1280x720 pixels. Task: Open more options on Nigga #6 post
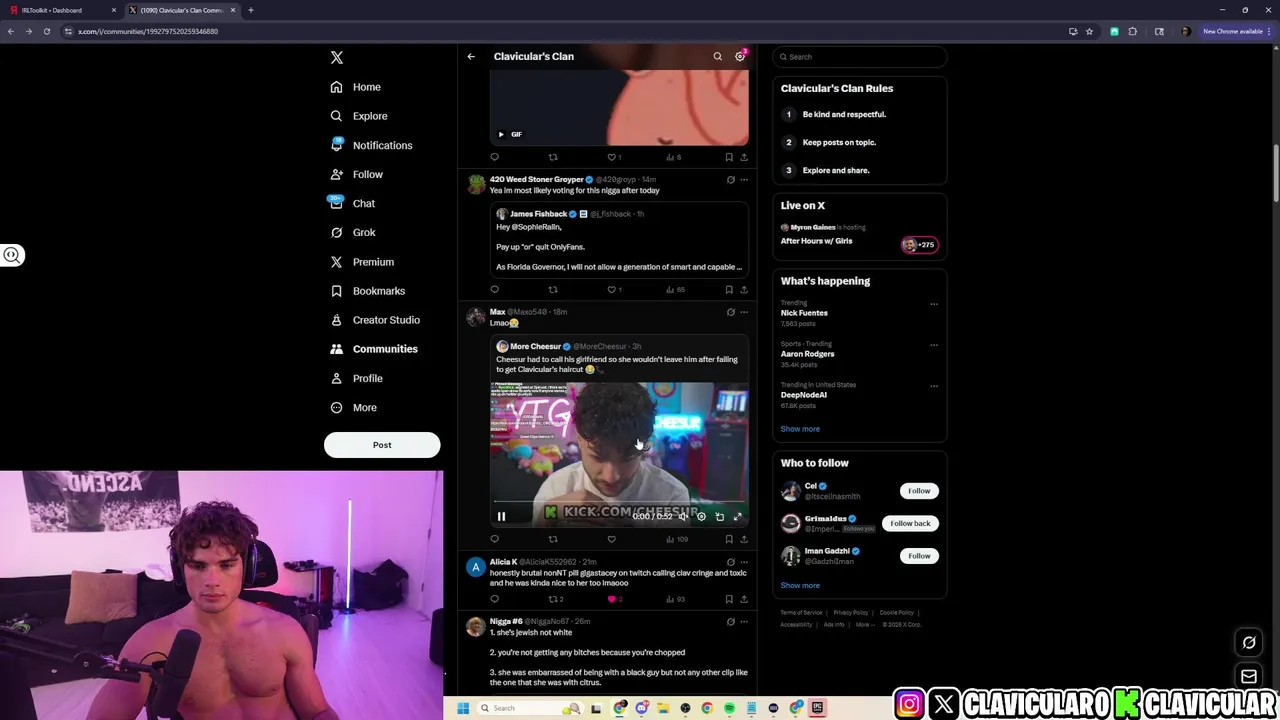click(x=743, y=621)
